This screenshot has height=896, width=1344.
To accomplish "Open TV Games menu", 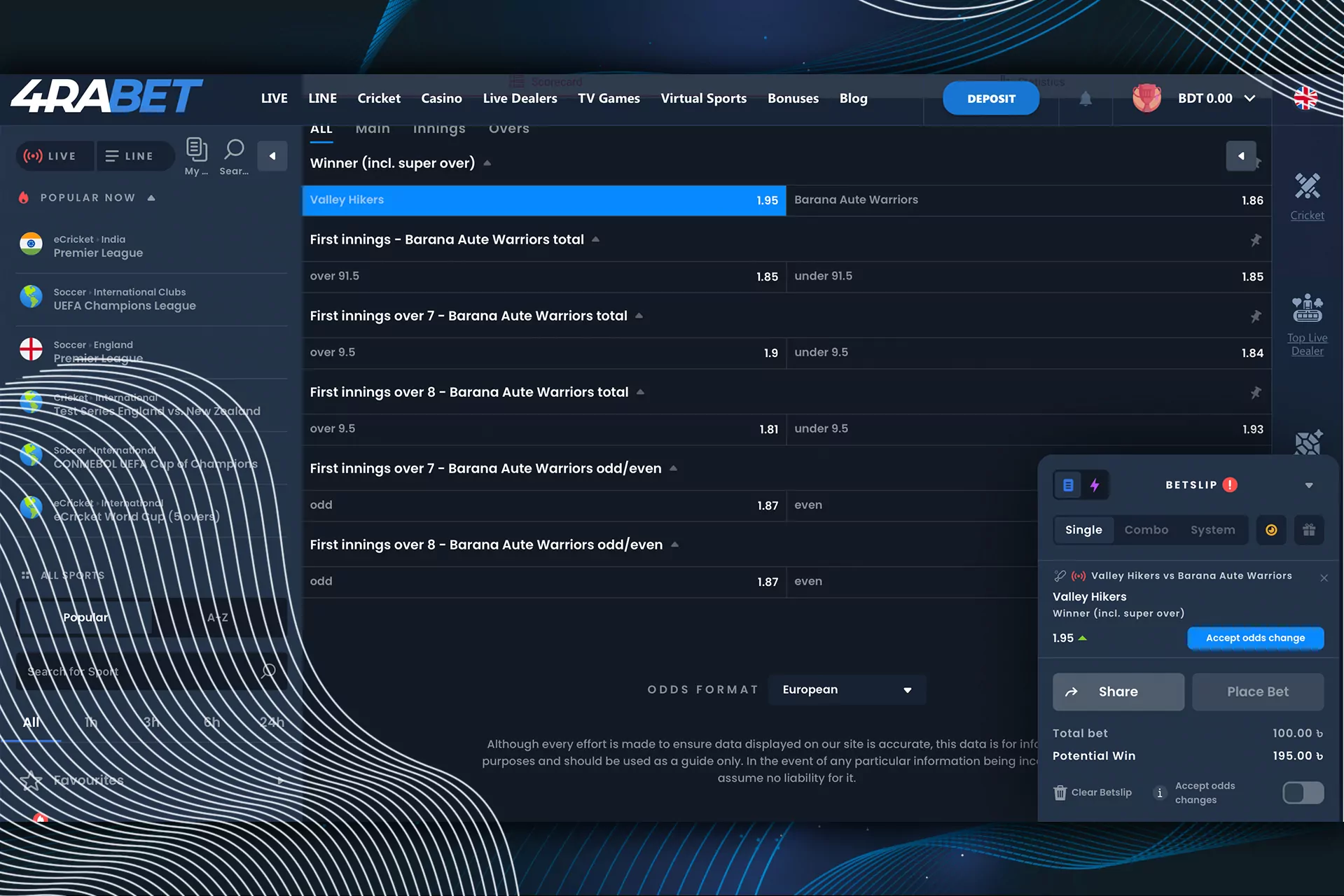I will pos(609,99).
